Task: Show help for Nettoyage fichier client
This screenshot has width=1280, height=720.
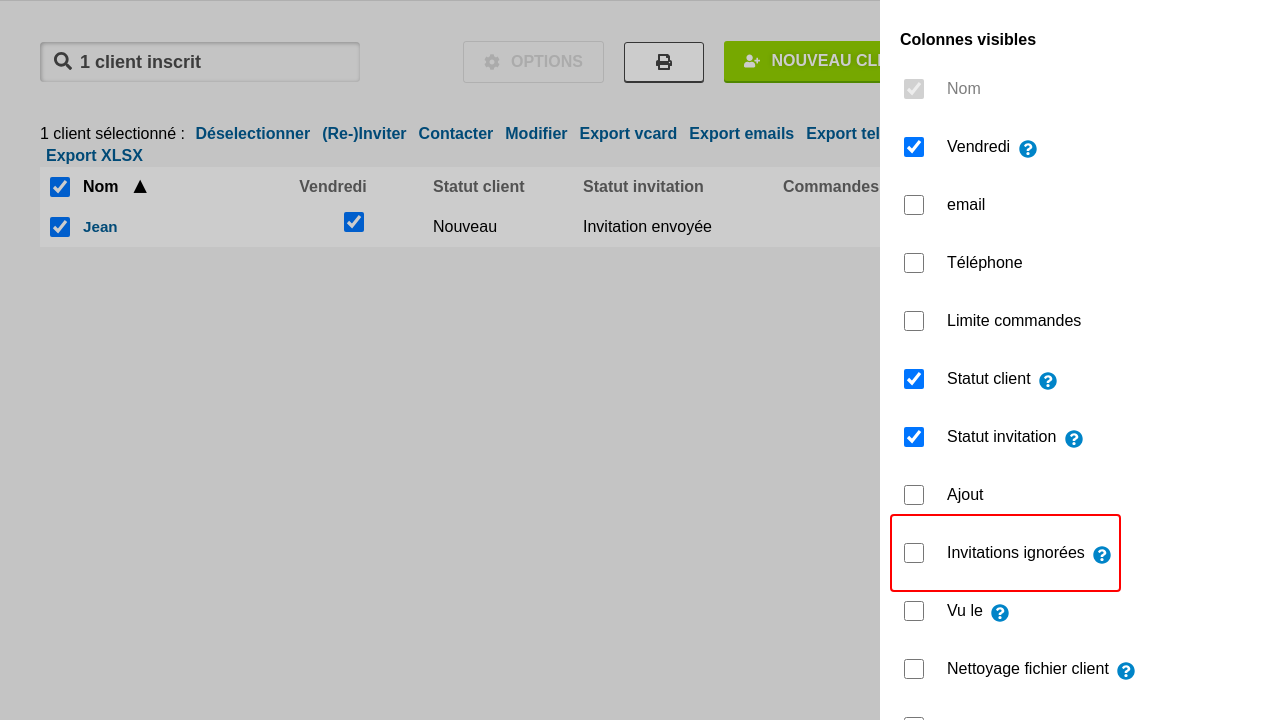Action: pos(1125,671)
